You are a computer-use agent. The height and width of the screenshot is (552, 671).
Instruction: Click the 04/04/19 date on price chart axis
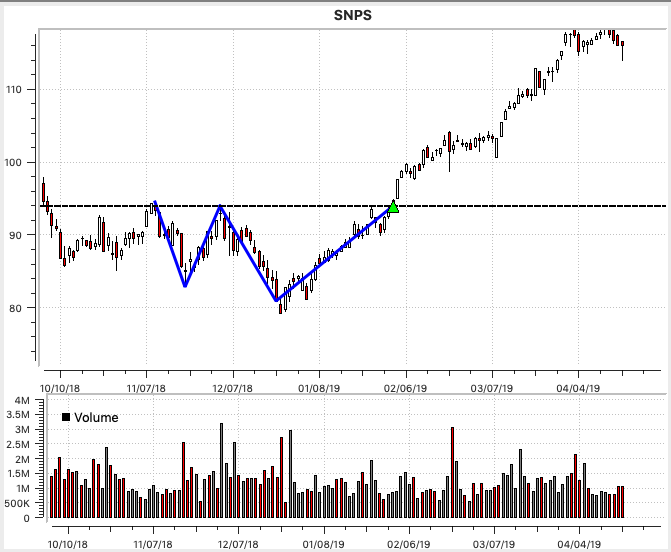[x=578, y=389]
